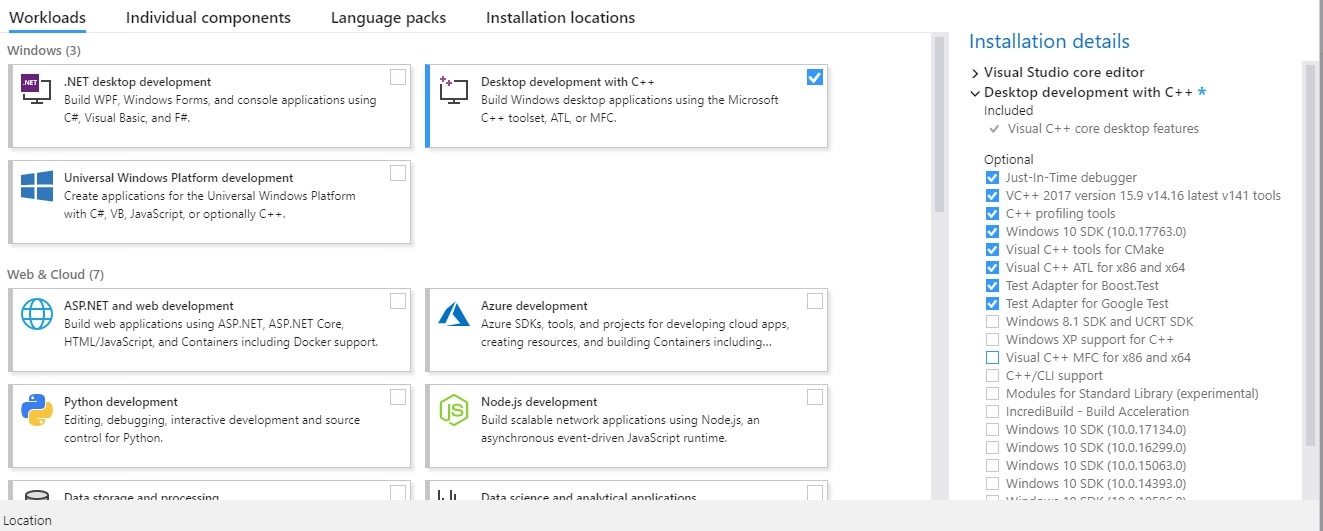Click the Python development logo icon
1323x531 pixels.
[x=37, y=410]
